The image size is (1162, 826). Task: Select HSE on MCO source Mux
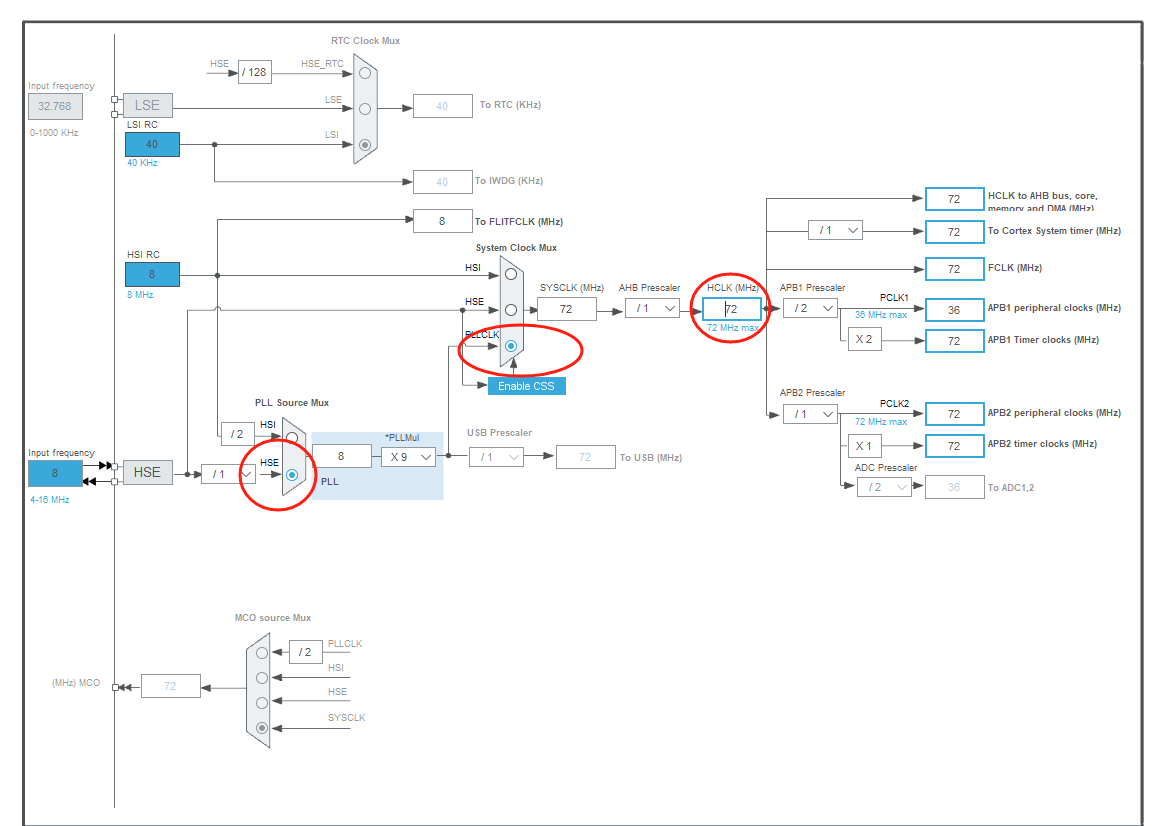262,702
